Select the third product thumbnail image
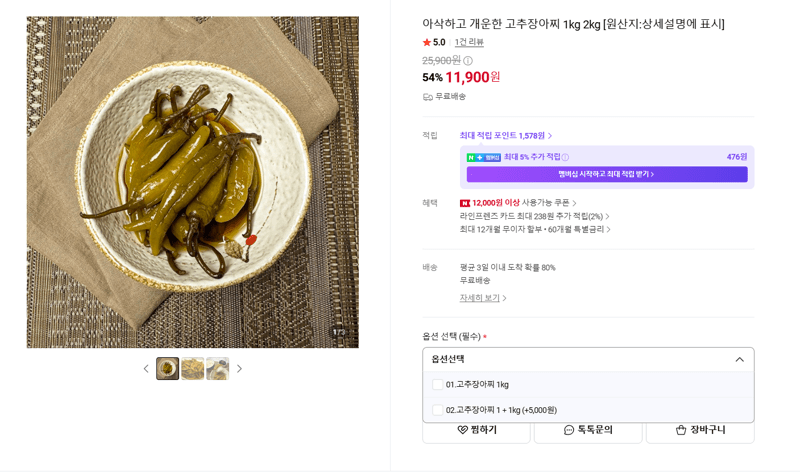This screenshot has height=472, width=800. coord(217,368)
